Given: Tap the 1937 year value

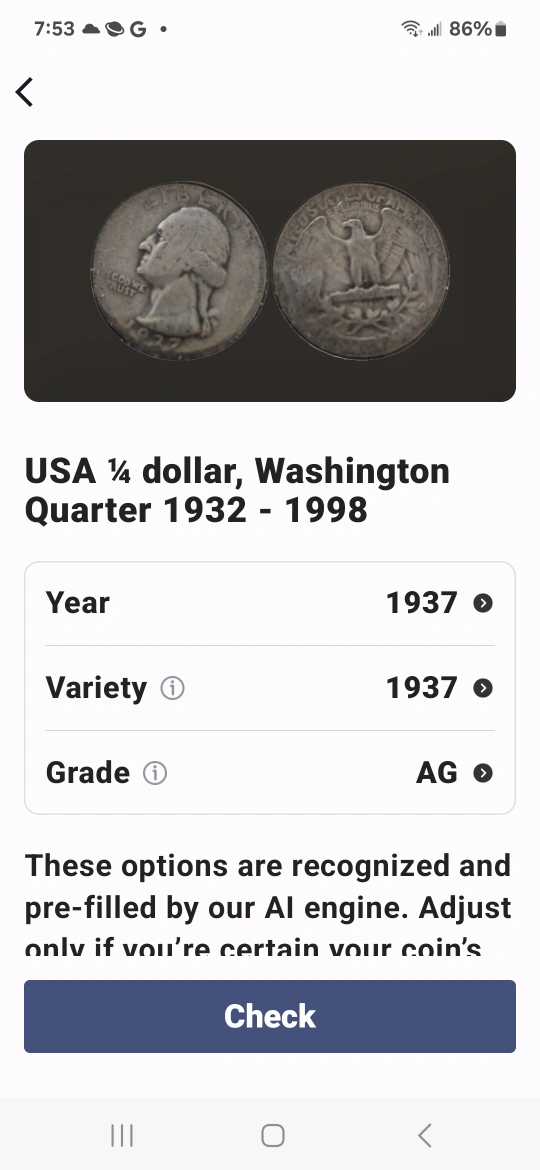Looking at the screenshot, I should pos(421,603).
